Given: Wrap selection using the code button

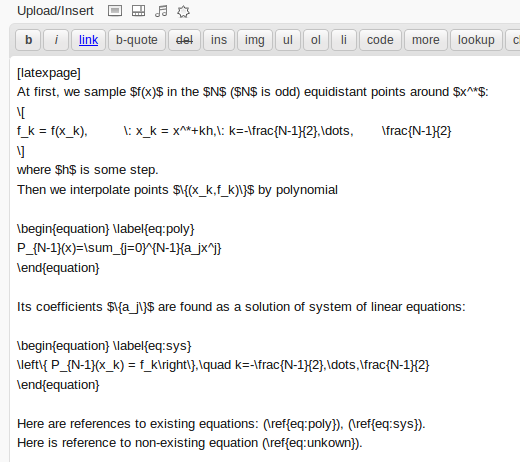Looking at the screenshot, I should (x=380, y=40).
